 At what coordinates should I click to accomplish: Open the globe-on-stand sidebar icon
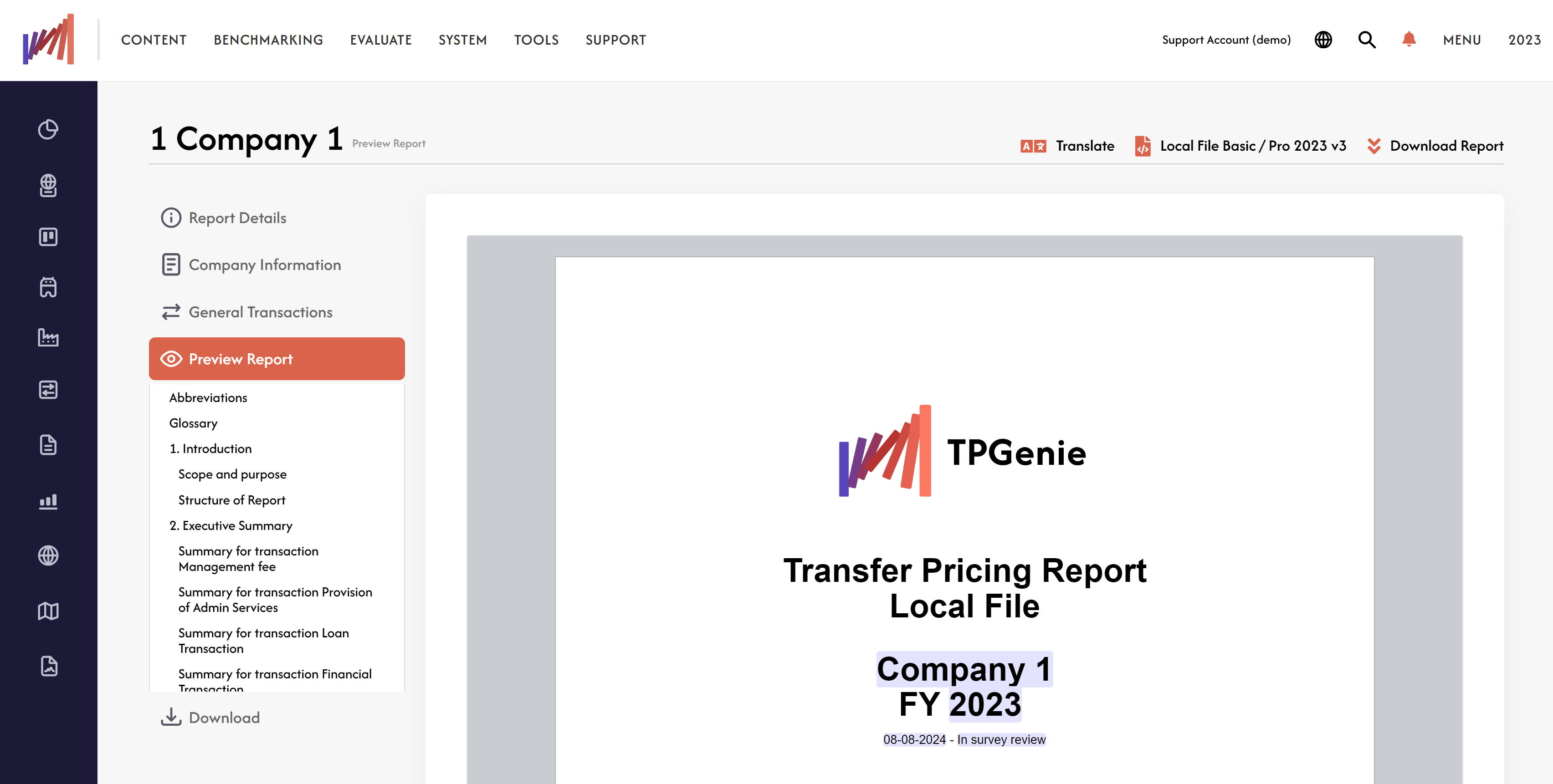(x=48, y=186)
